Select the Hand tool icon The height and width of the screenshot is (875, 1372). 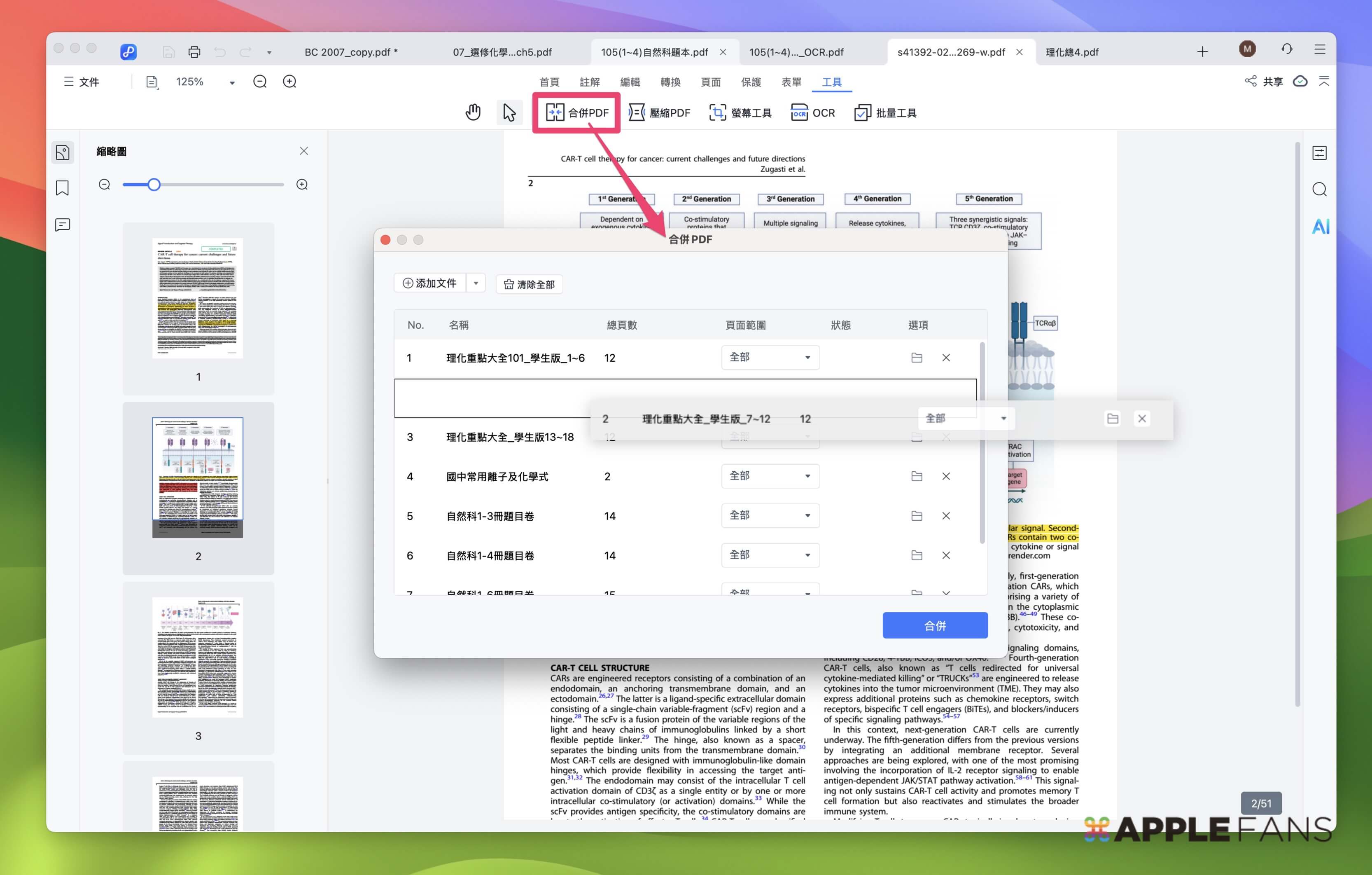pyautogui.click(x=473, y=112)
